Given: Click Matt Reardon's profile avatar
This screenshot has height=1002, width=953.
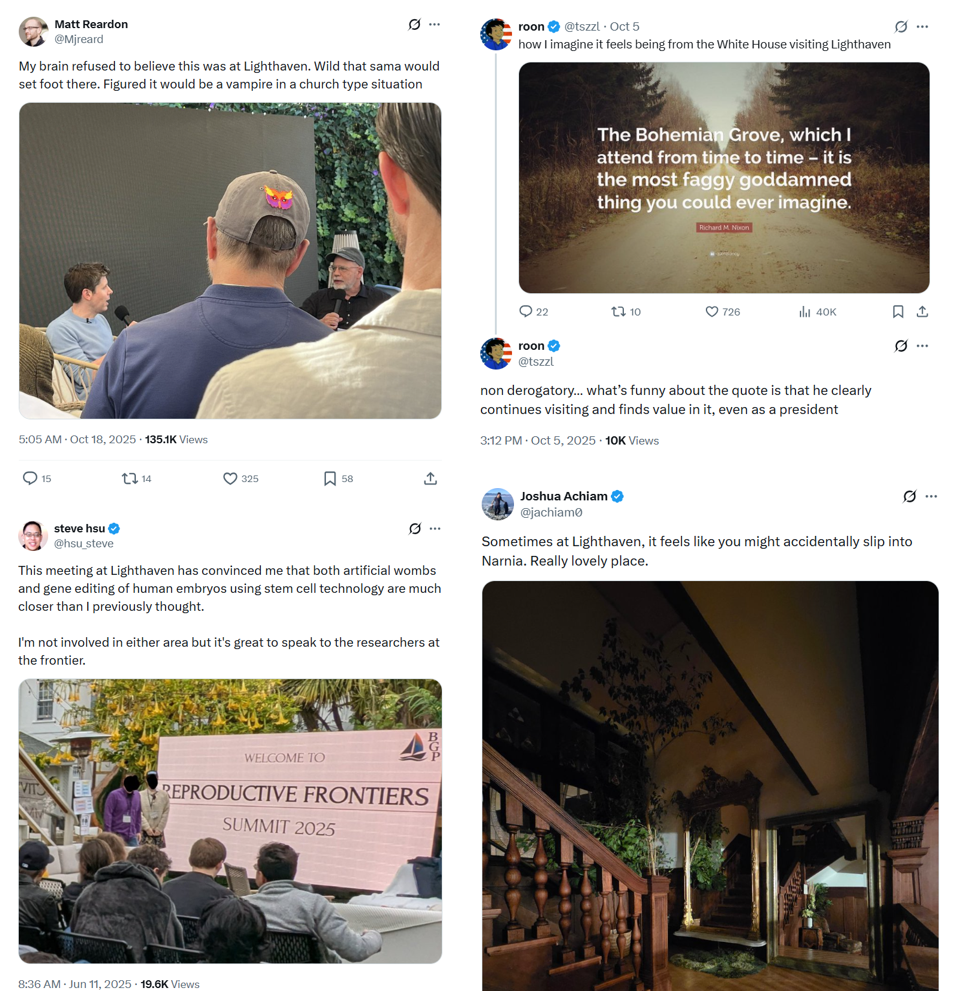Looking at the screenshot, I should [33, 31].
